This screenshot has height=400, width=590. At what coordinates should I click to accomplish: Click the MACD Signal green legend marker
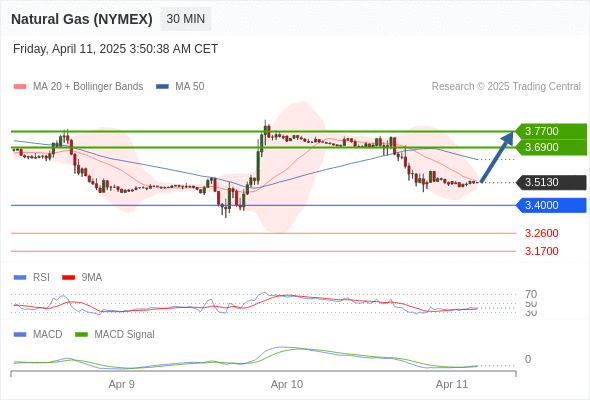coord(81,334)
